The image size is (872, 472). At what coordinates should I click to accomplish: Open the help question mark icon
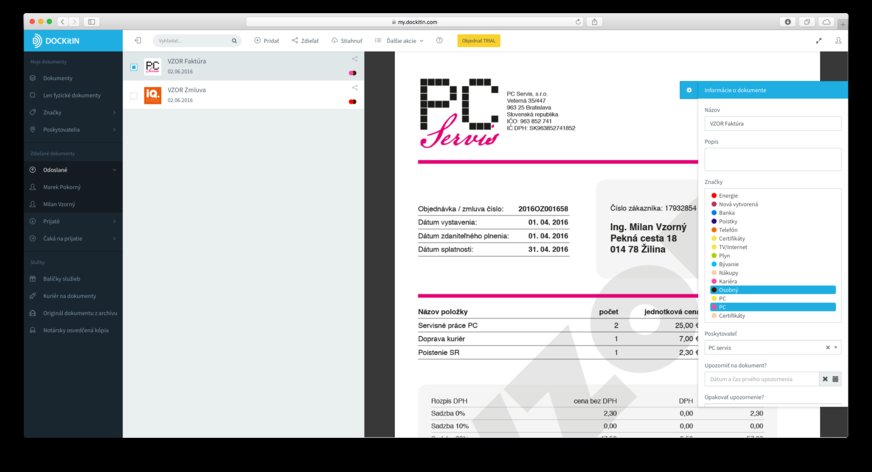click(440, 41)
